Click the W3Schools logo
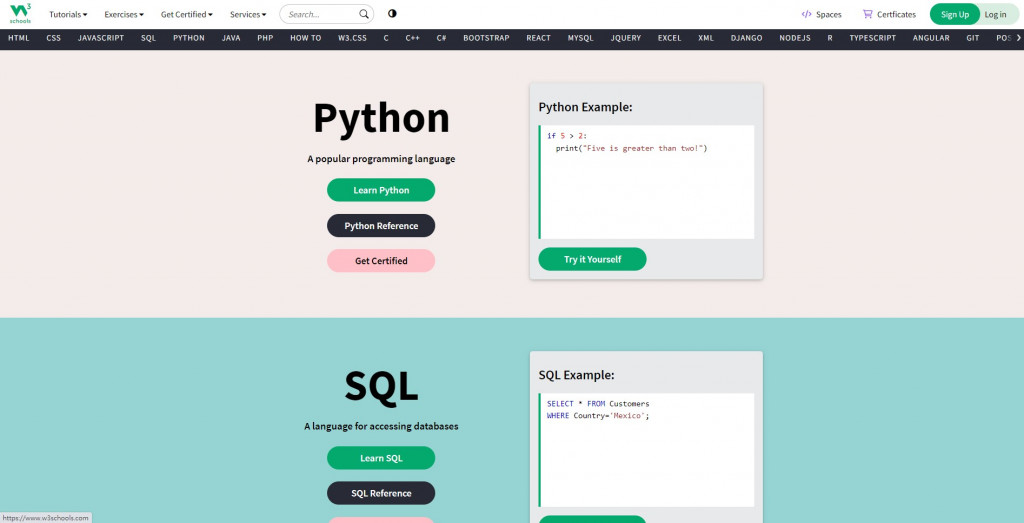1024x523 pixels. pos(20,14)
